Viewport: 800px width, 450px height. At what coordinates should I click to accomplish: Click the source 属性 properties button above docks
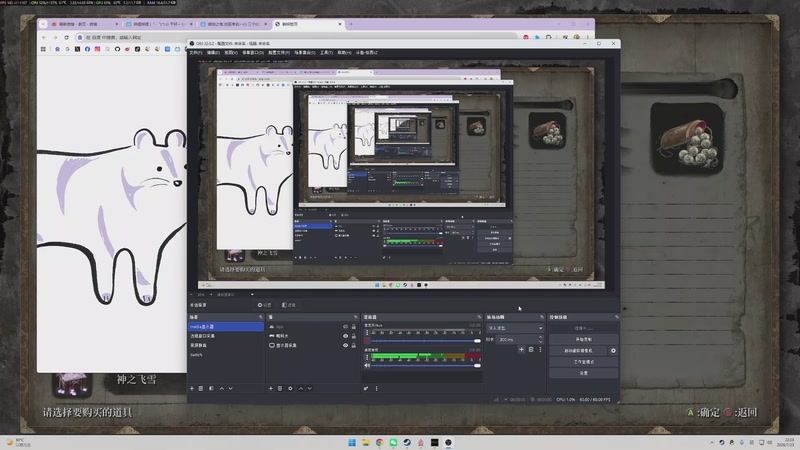tap(264, 305)
